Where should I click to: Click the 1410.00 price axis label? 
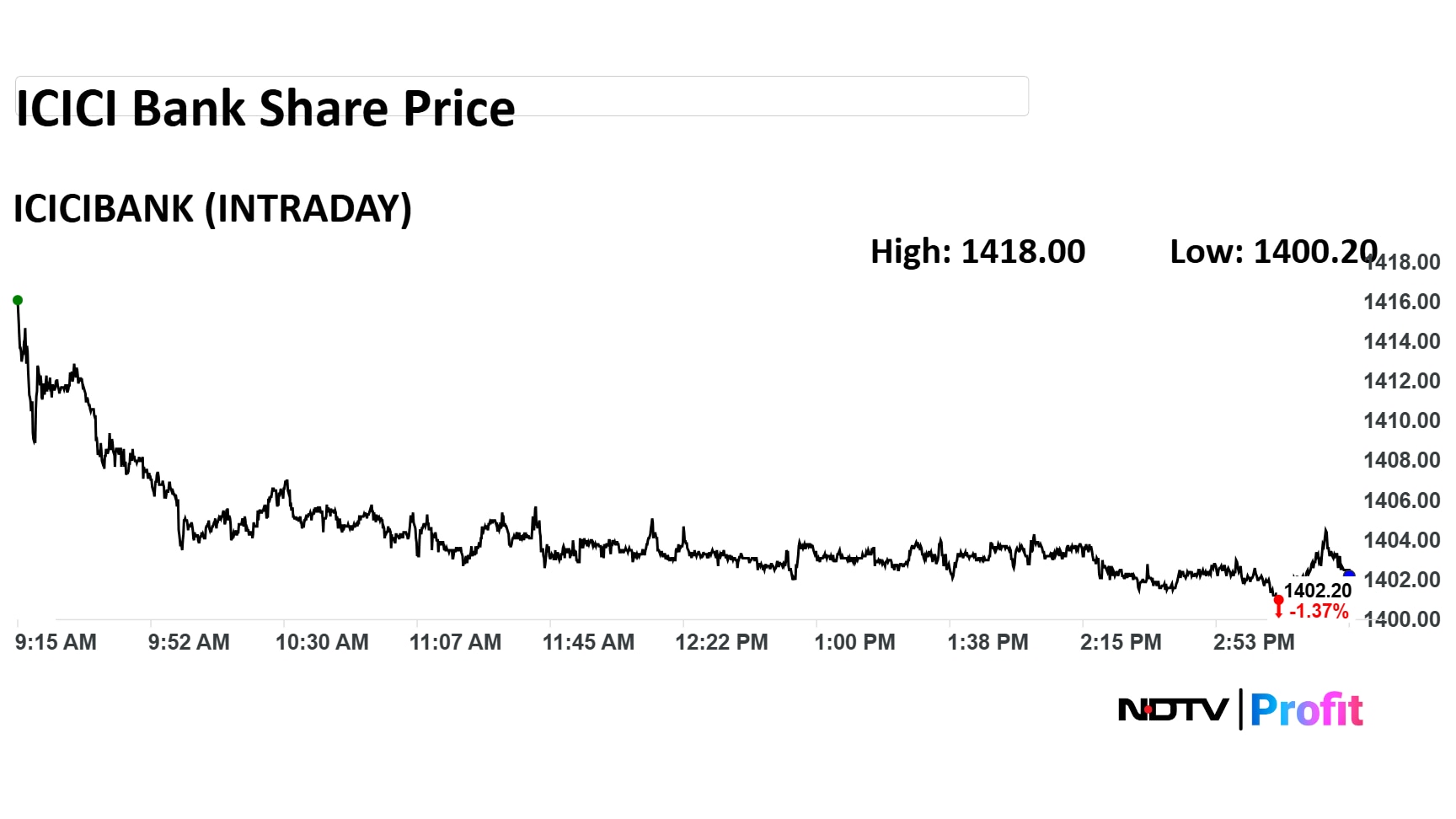tap(1402, 420)
